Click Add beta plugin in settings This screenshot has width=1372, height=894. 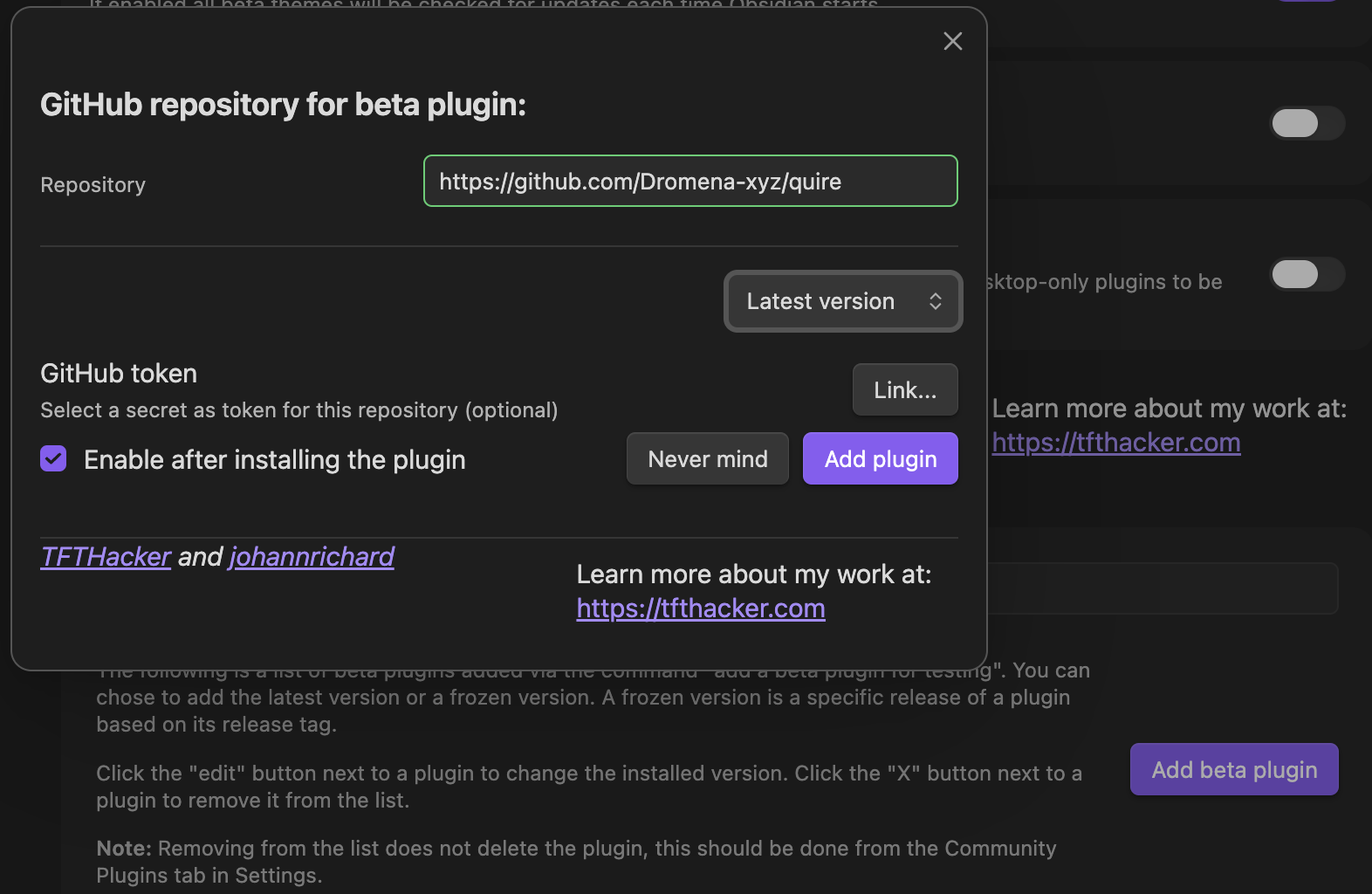tap(1234, 769)
